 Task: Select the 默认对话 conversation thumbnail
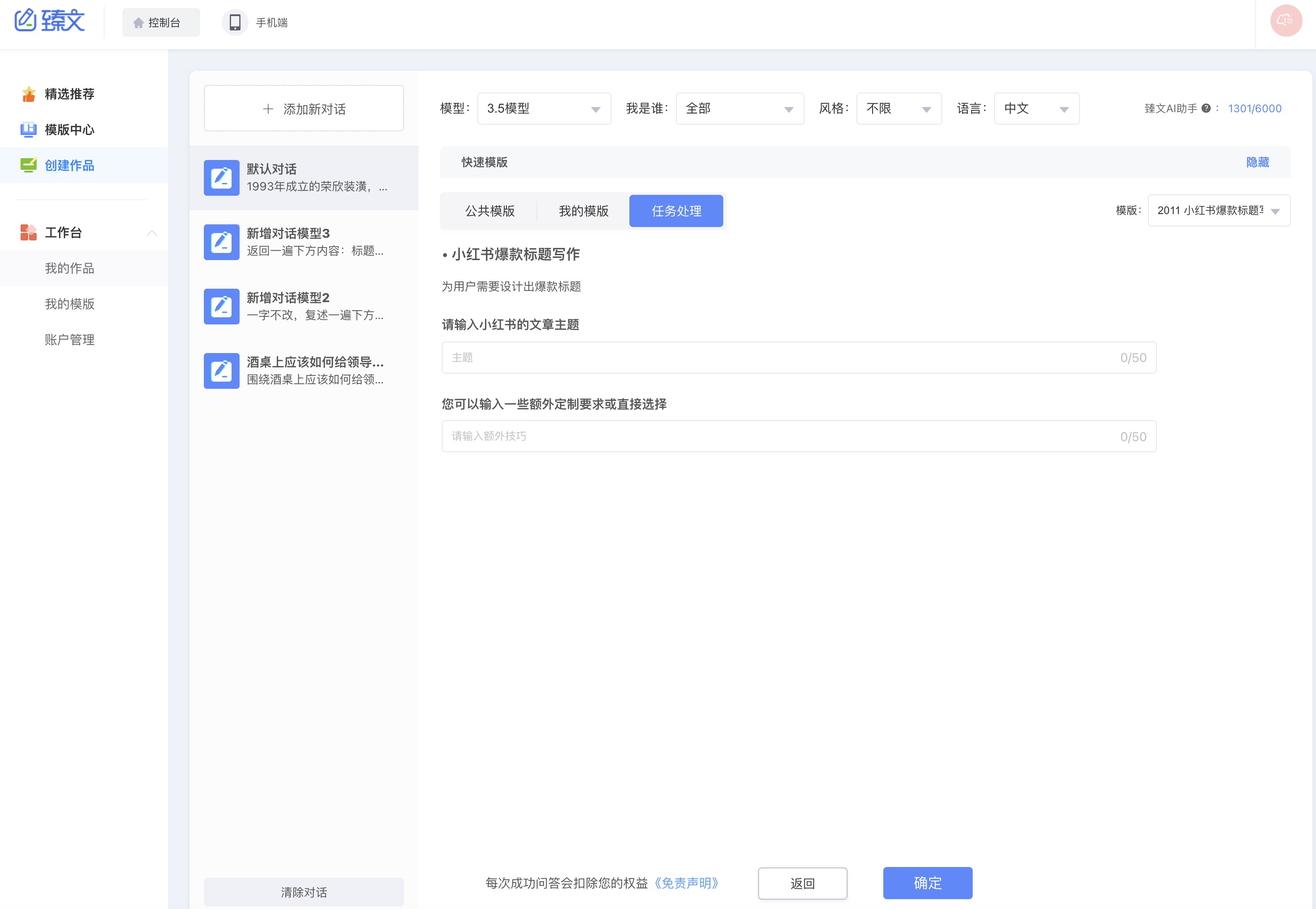click(x=222, y=178)
